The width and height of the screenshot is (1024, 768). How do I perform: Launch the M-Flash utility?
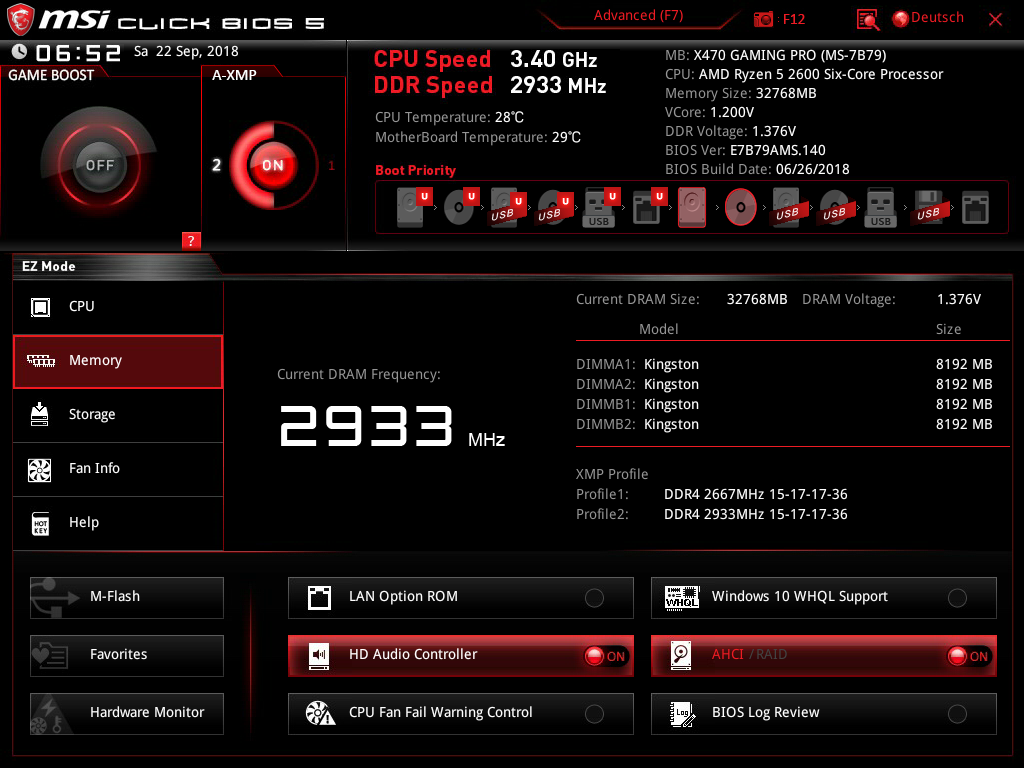pyautogui.click(x=126, y=597)
